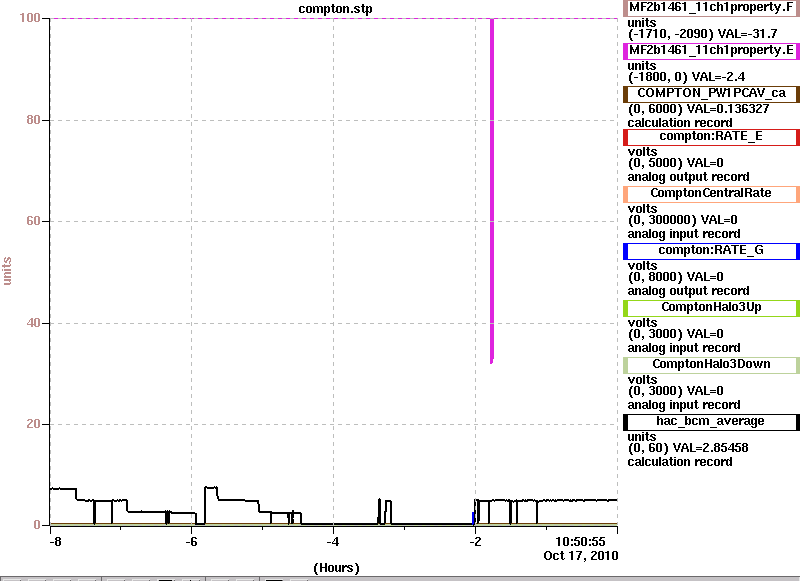Click the range text (-1710, -2090) VAL=-31.7
Viewport: 800px width, 581px height.
[702, 34]
